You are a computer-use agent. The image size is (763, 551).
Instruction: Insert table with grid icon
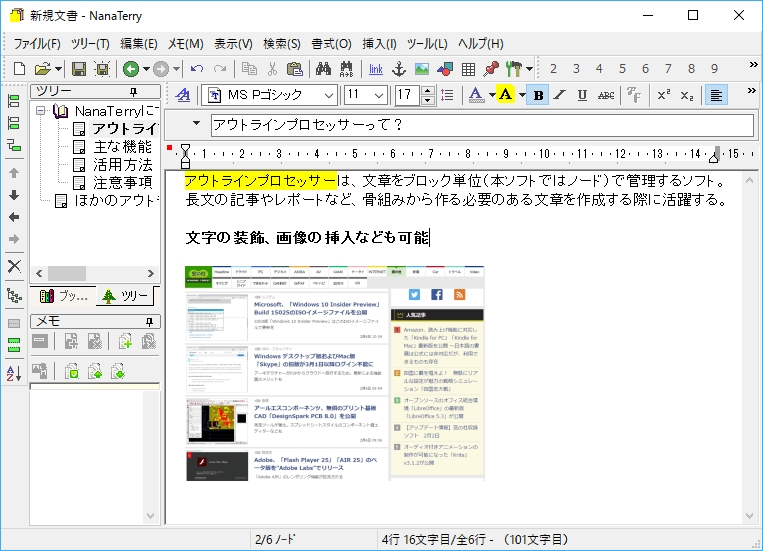click(x=468, y=69)
